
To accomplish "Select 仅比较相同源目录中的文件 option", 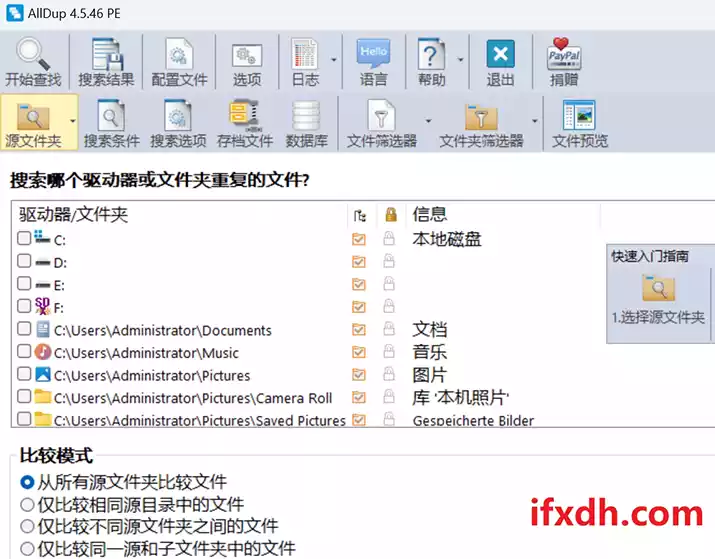I will [27, 504].
